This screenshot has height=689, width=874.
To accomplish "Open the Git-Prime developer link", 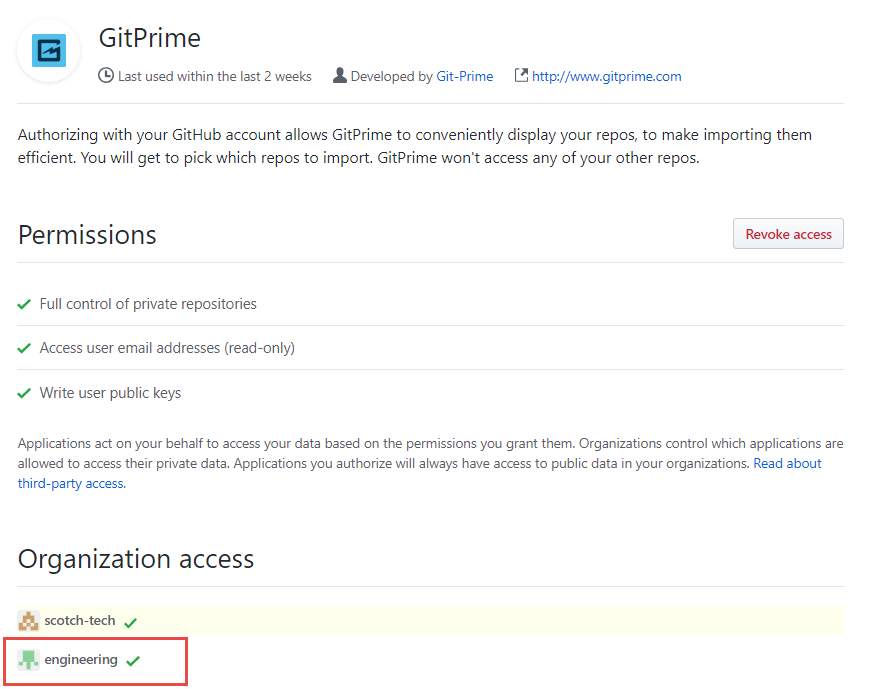I will 464,76.
